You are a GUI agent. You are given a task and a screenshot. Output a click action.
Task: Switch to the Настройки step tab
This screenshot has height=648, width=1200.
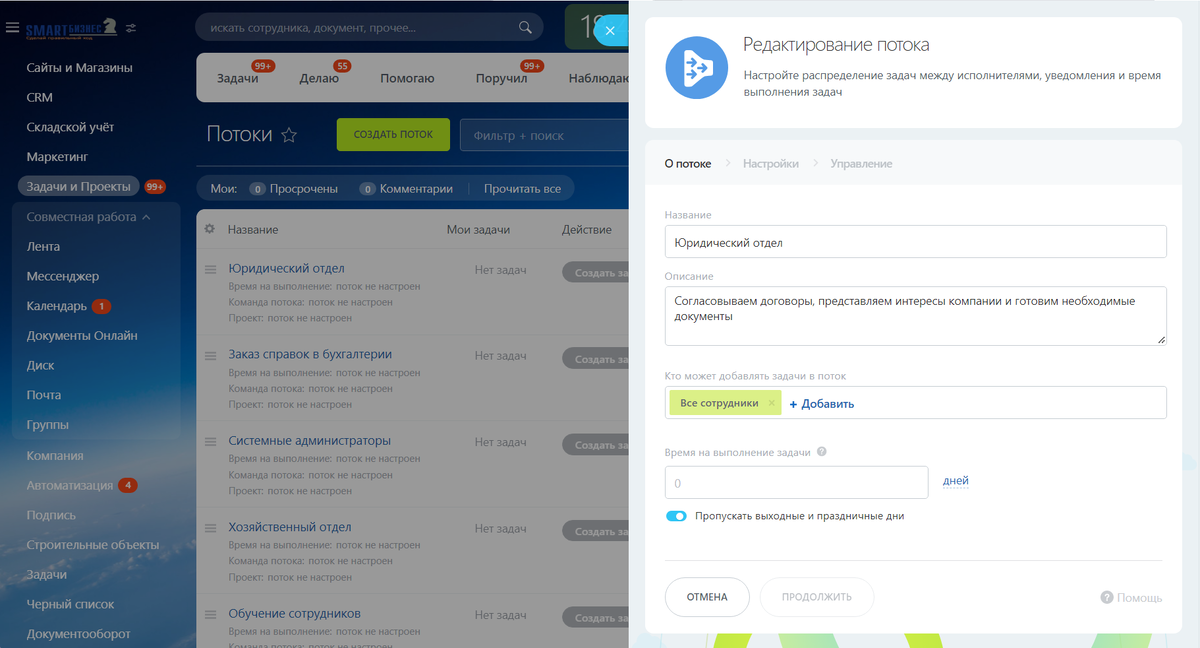click(770, 163)
